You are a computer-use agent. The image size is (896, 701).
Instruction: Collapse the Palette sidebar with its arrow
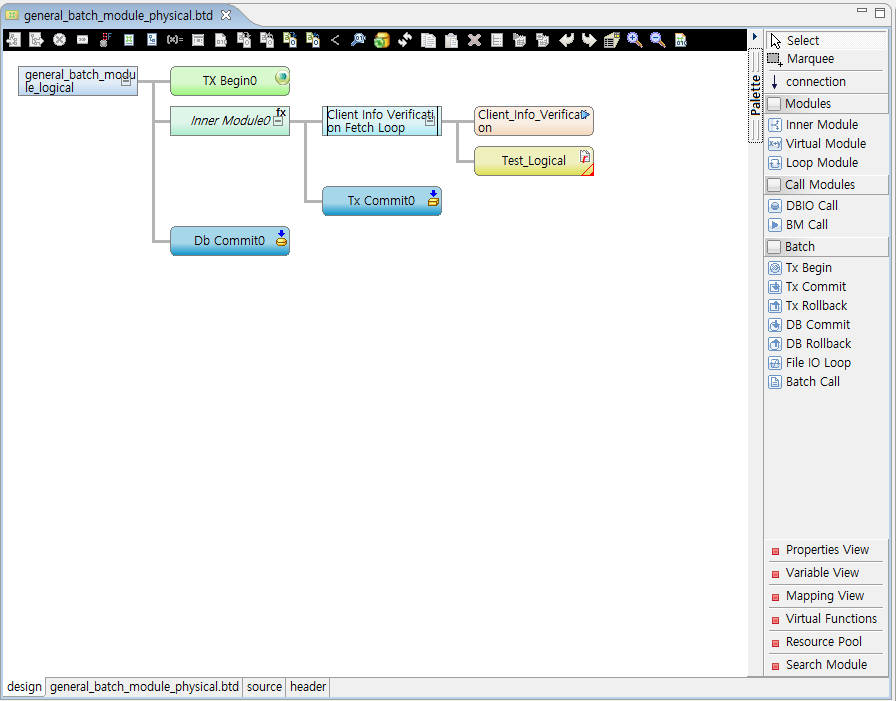pos(755,35)
